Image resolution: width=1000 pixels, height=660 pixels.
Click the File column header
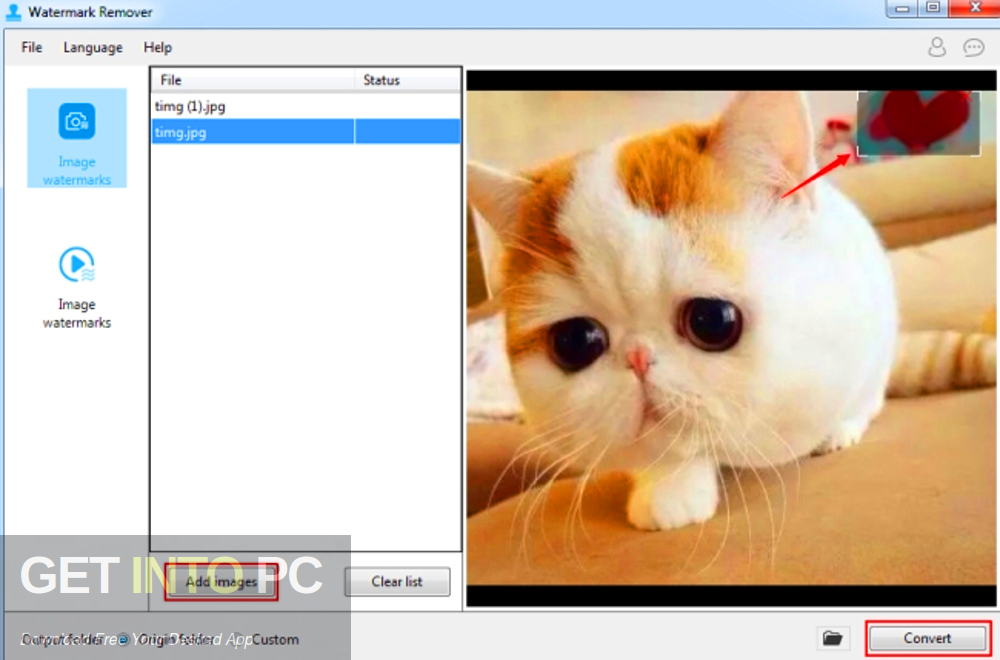pos(253,80)
